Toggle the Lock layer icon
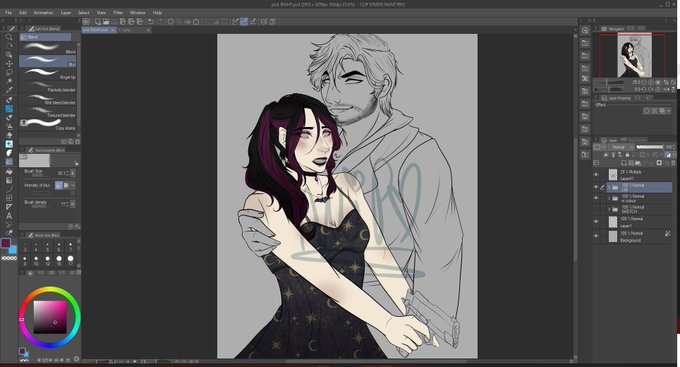This screenshot has height=367, width=680. click(627, 155)
